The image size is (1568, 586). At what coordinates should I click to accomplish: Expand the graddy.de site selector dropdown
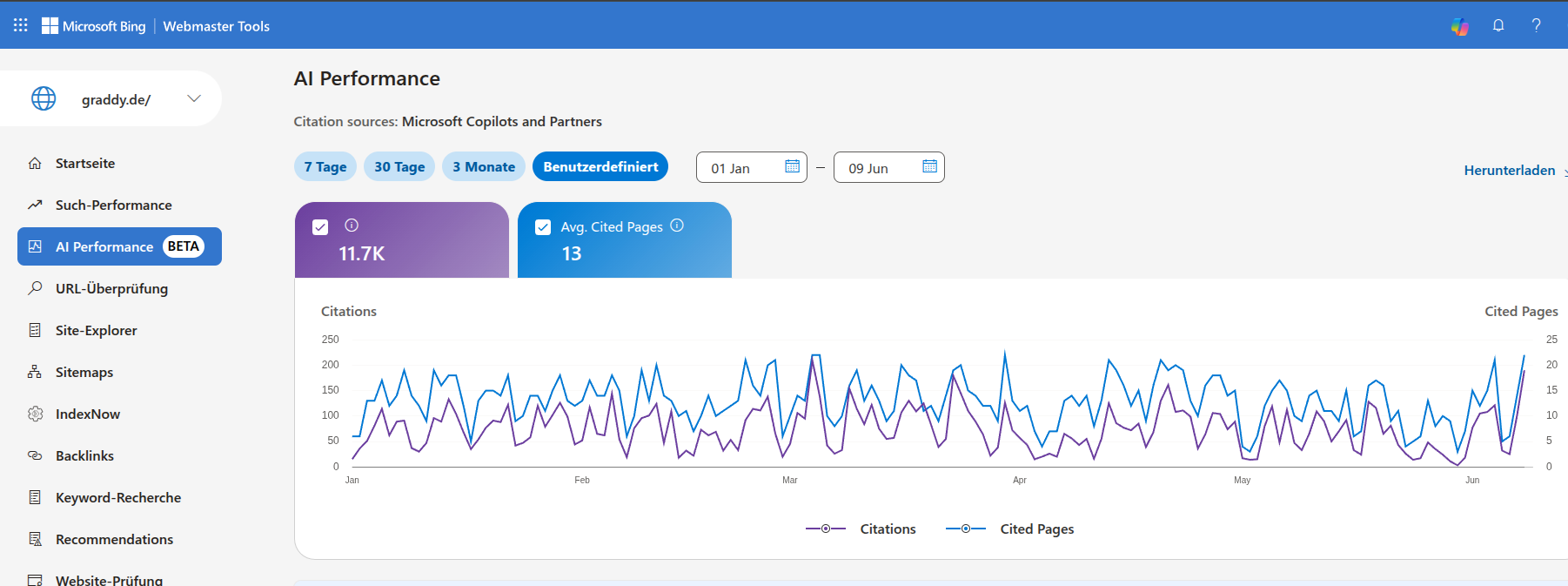click(x=194, y=98)
